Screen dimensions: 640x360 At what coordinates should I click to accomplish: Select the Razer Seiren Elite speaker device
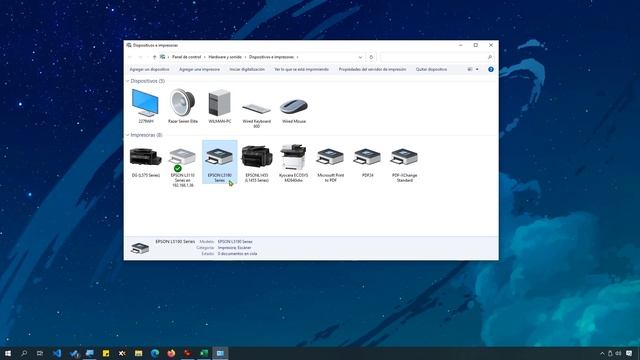coord(182,103)
